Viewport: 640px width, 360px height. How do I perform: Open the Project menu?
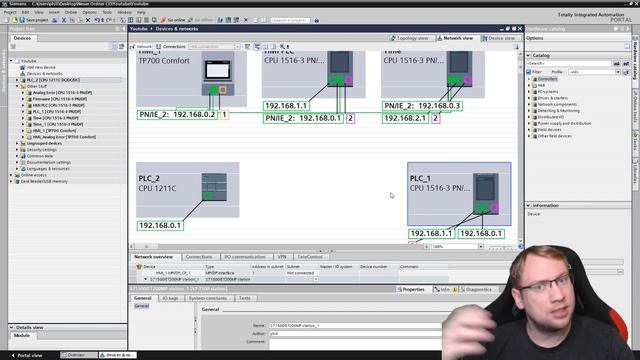pos(10,13)
